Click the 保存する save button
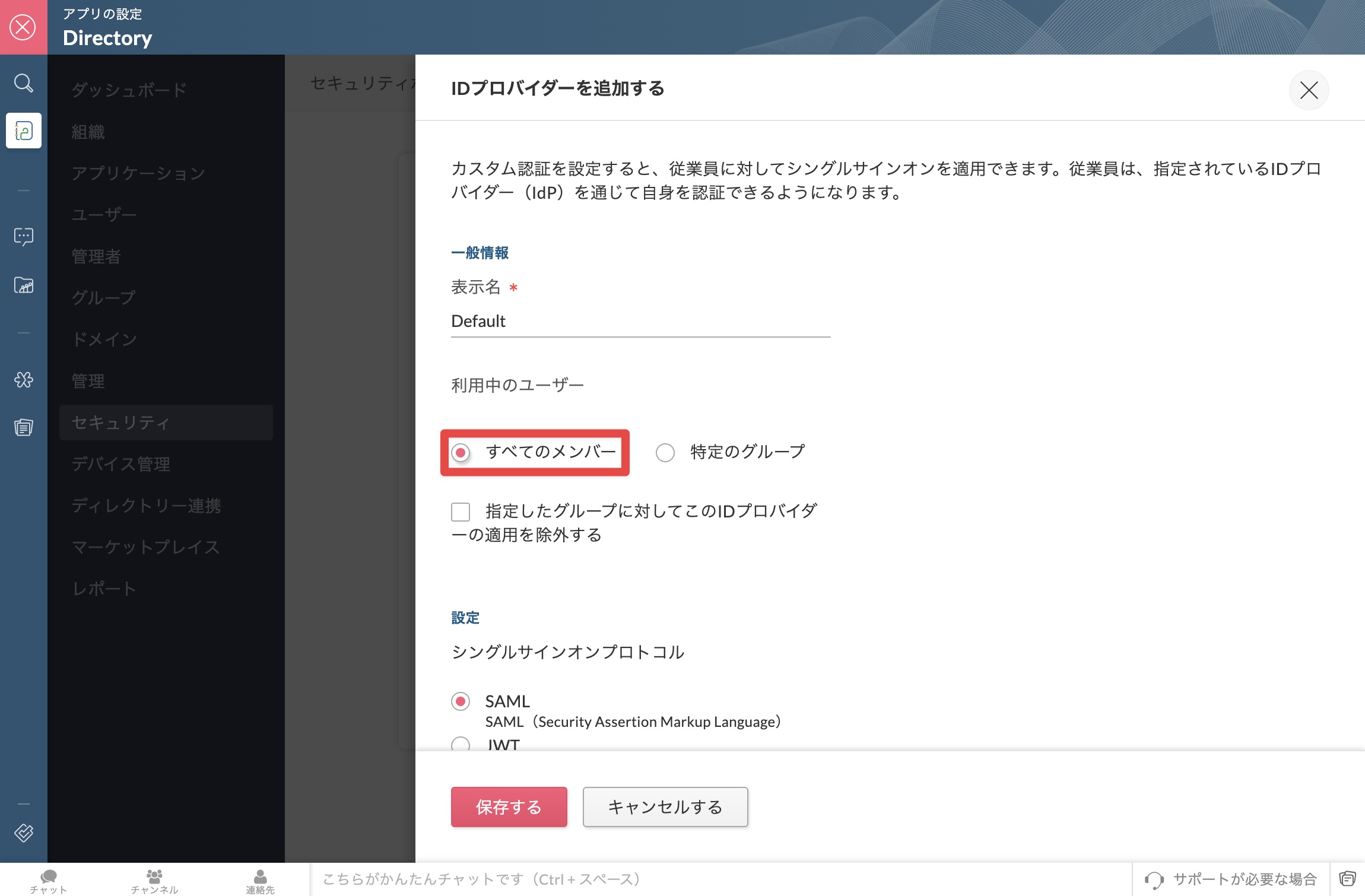1365x896 pixels. click(x=509, y=807)
